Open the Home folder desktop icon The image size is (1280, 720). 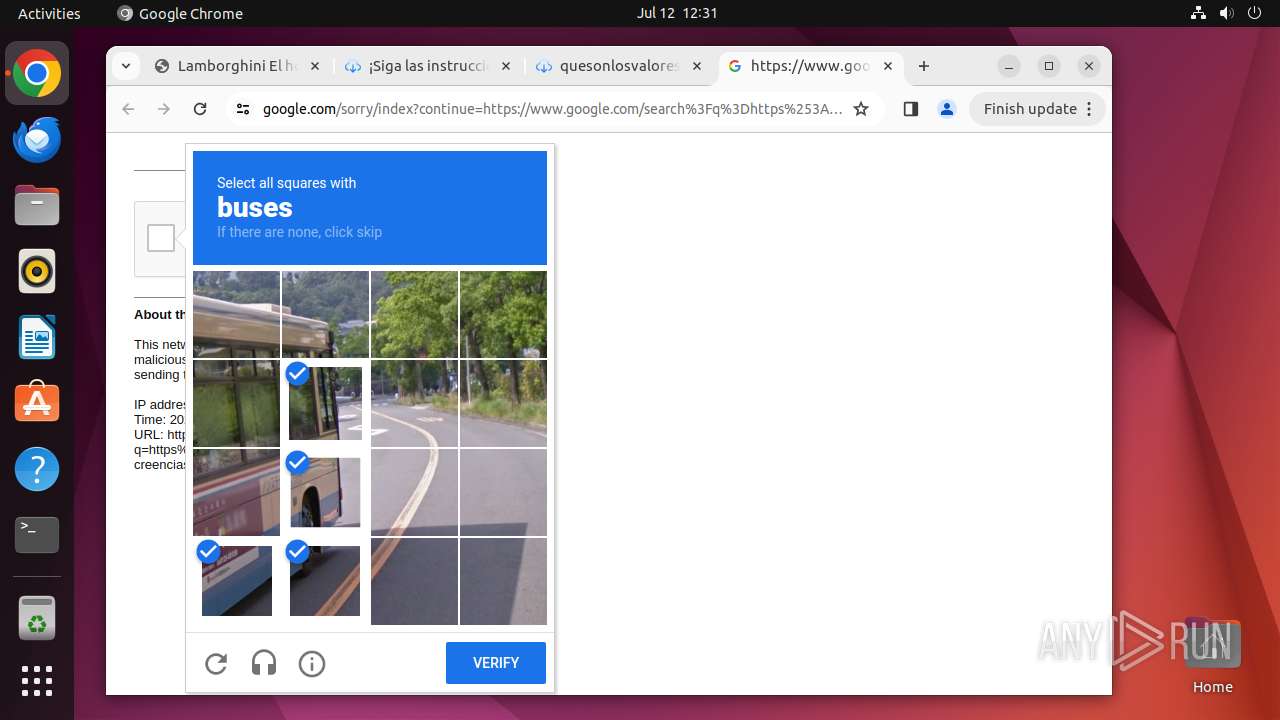tap(1212, 655)
